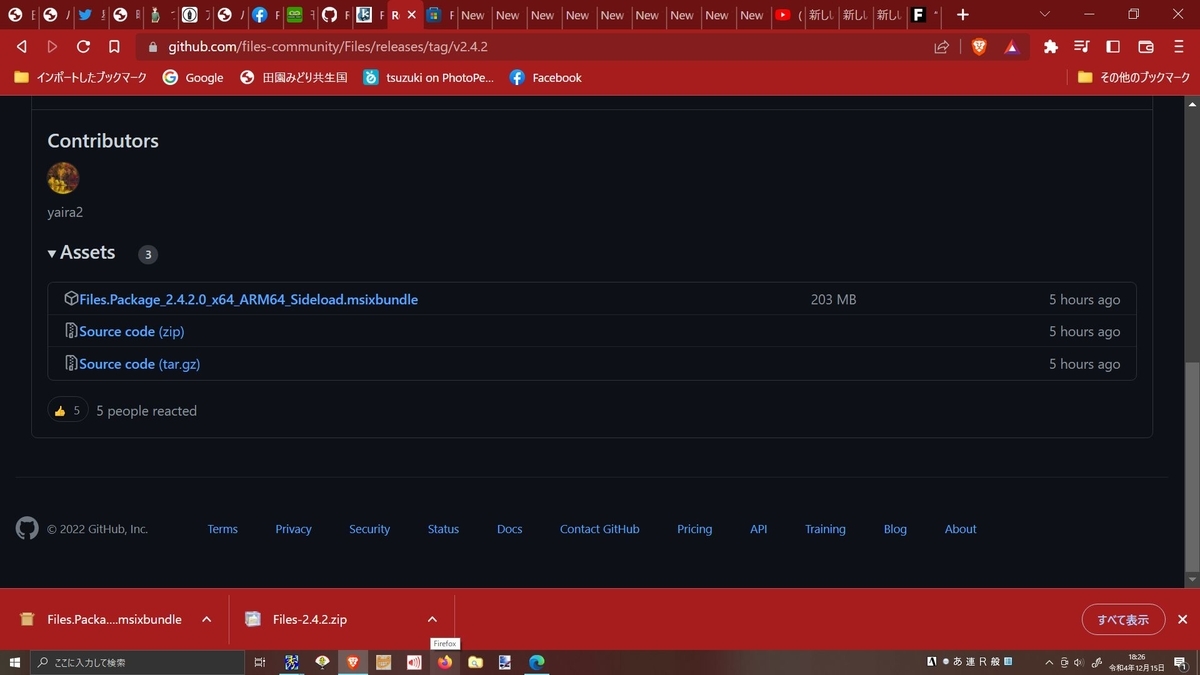Image resolution: width=1200 pixels, height=675 pixels.
Task: Open the 田園みどり共生国 bookmark
Action: tap(294, 78)
